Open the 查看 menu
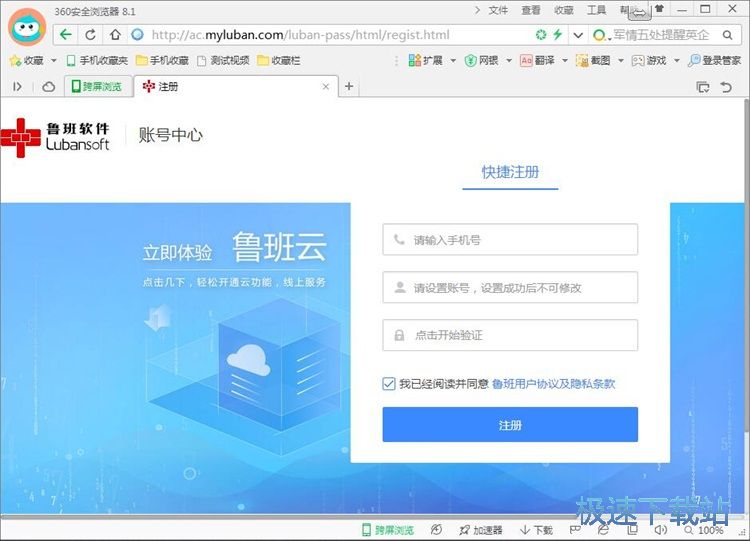The height and width of the screenshot is (541, 750). click(531, 10)
